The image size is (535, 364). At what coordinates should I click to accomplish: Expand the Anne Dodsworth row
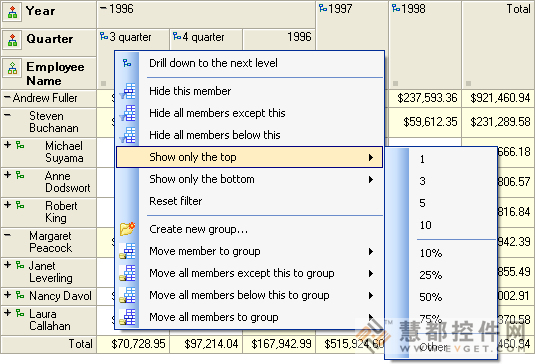[8, 175]
